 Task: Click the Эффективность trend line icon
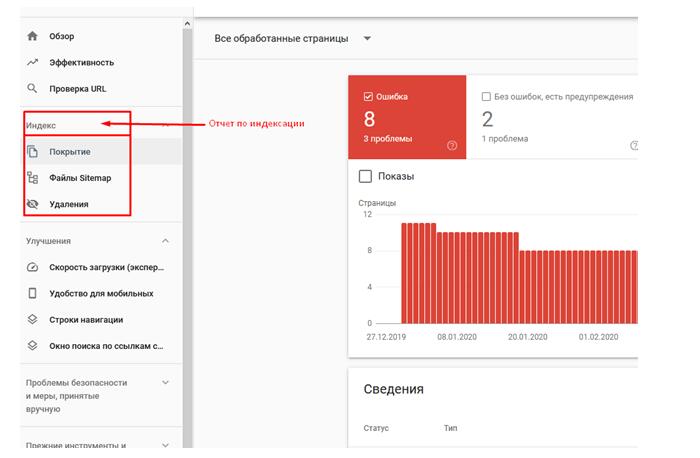pyautogui.click(x=32, y=62)
